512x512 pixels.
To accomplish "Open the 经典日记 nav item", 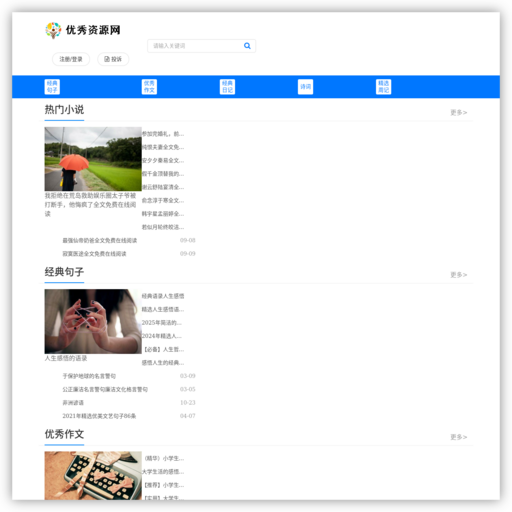I will [x=227, y=87].
